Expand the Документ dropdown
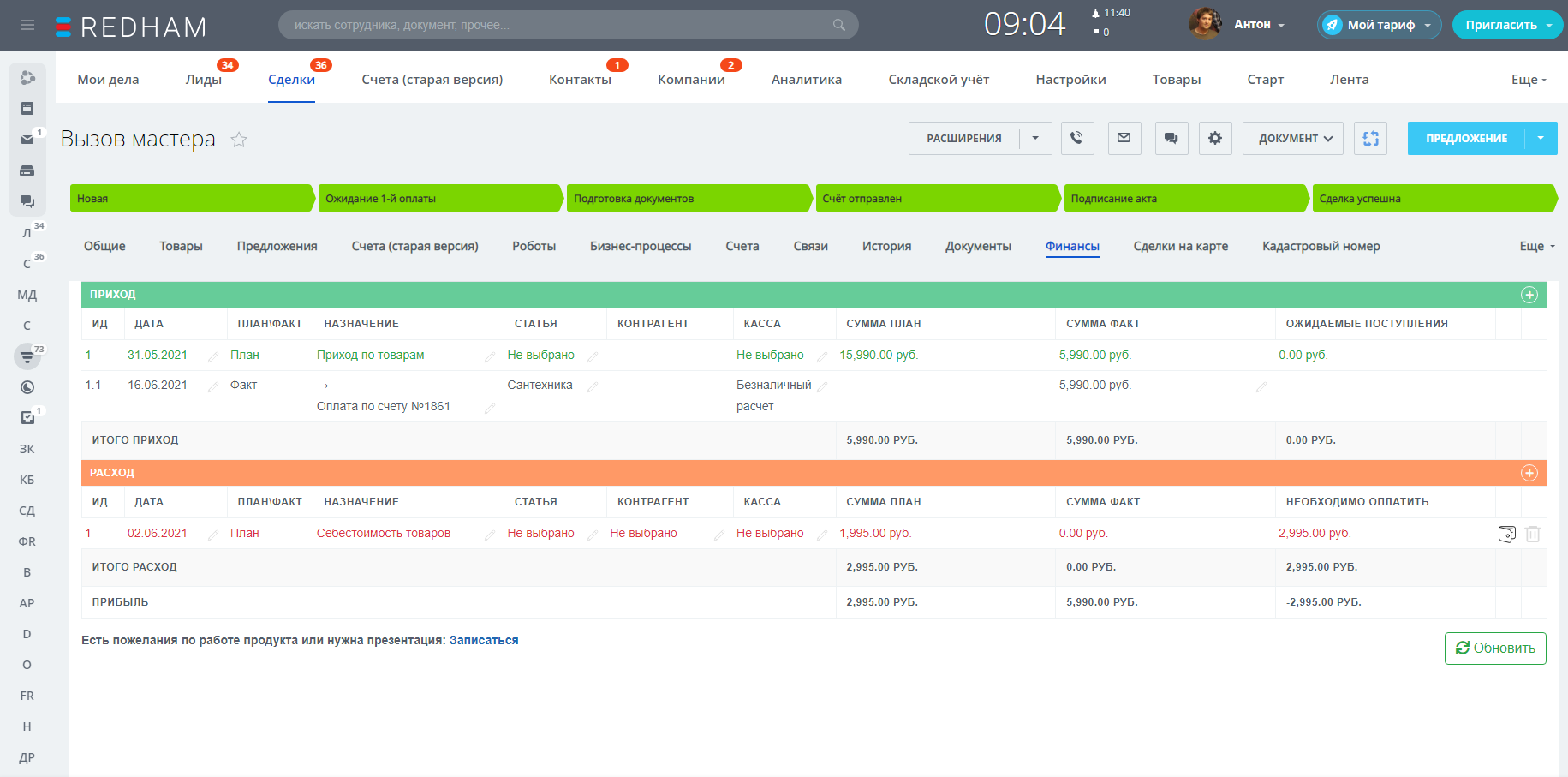 1295,138
